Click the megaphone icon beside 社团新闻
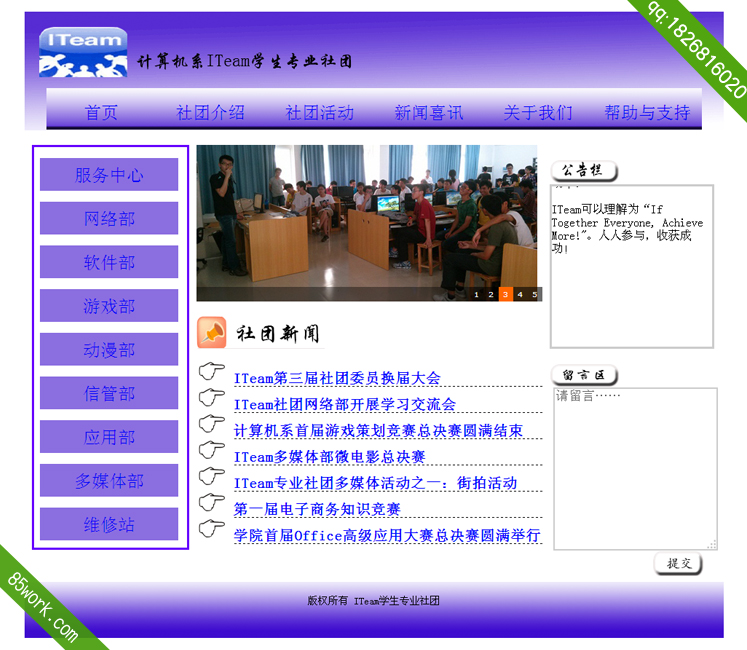Screen dimensions: 747x650 212,332
